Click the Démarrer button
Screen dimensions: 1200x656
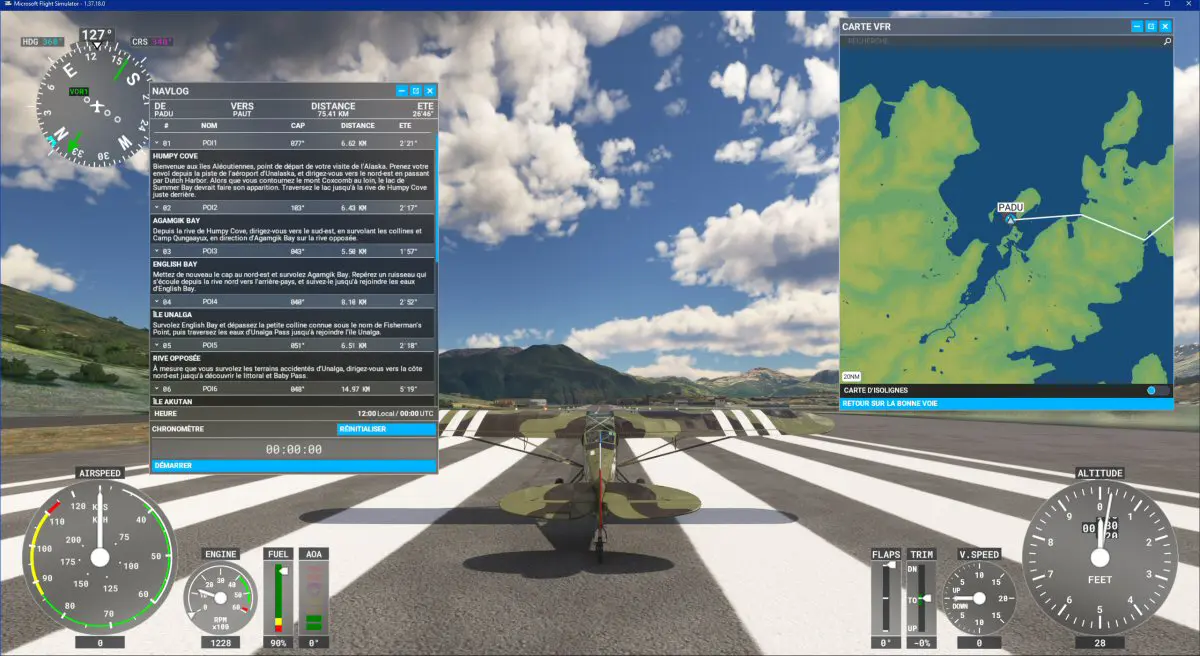293,466
